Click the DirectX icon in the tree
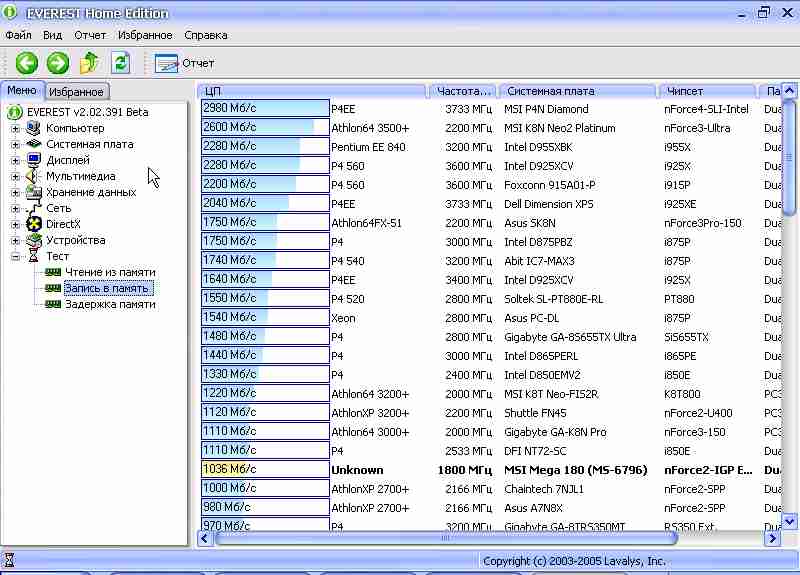This screenshot has height=575, width=800. 34,224
